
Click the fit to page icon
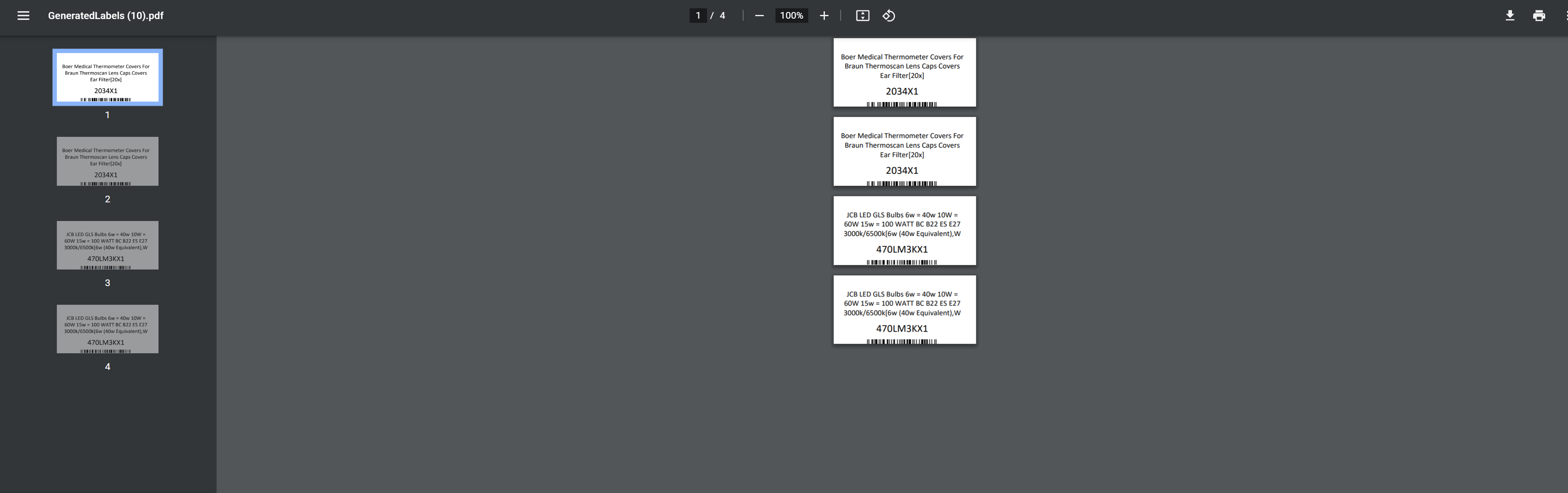[x=863, y=16]
